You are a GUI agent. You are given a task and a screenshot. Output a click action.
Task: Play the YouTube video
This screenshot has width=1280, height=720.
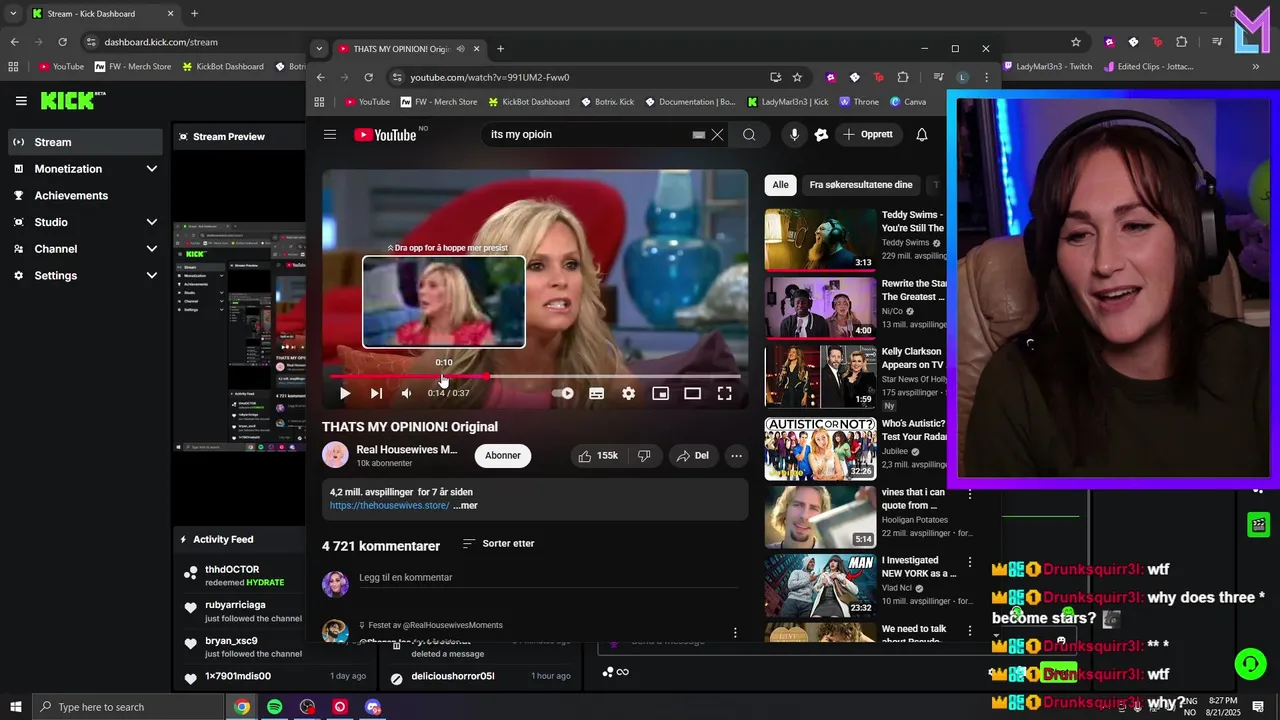345,393
